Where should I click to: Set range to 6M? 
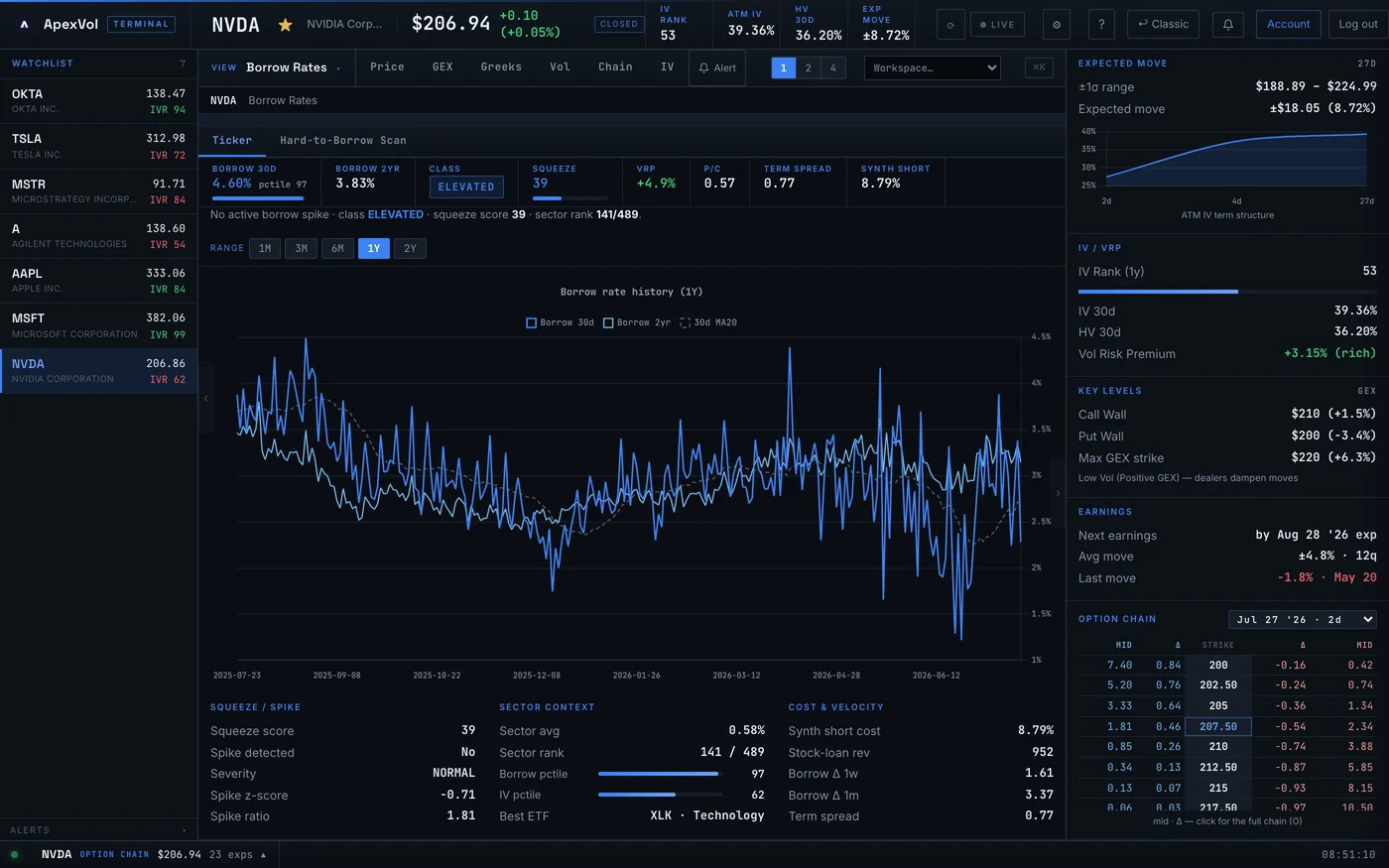click(x=337, y=248)
